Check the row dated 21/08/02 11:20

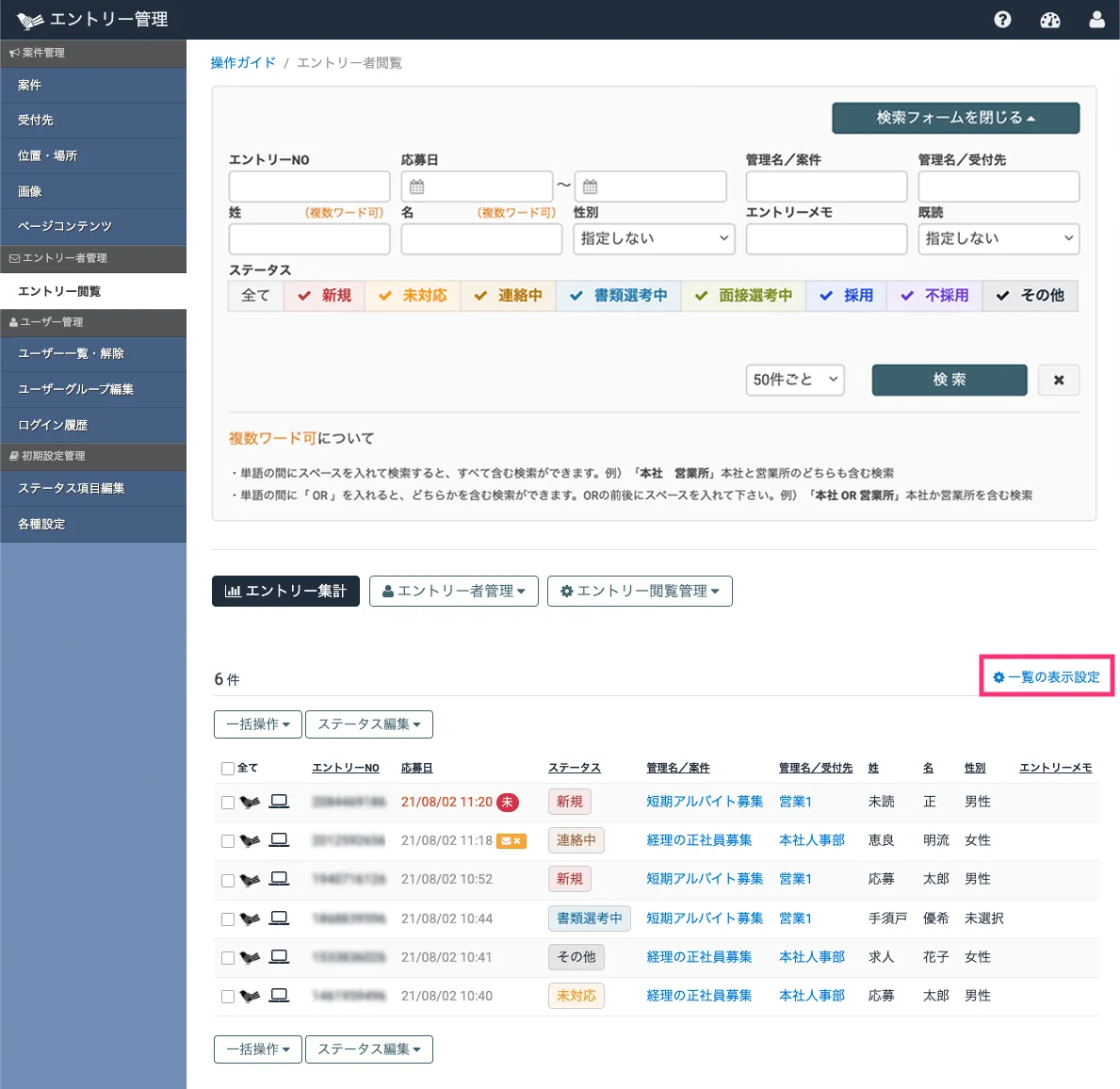(228, 803)
